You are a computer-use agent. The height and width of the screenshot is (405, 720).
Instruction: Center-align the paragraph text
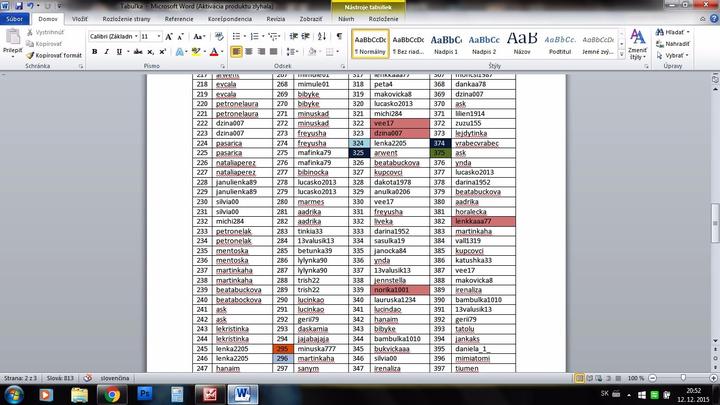point(250,51)
